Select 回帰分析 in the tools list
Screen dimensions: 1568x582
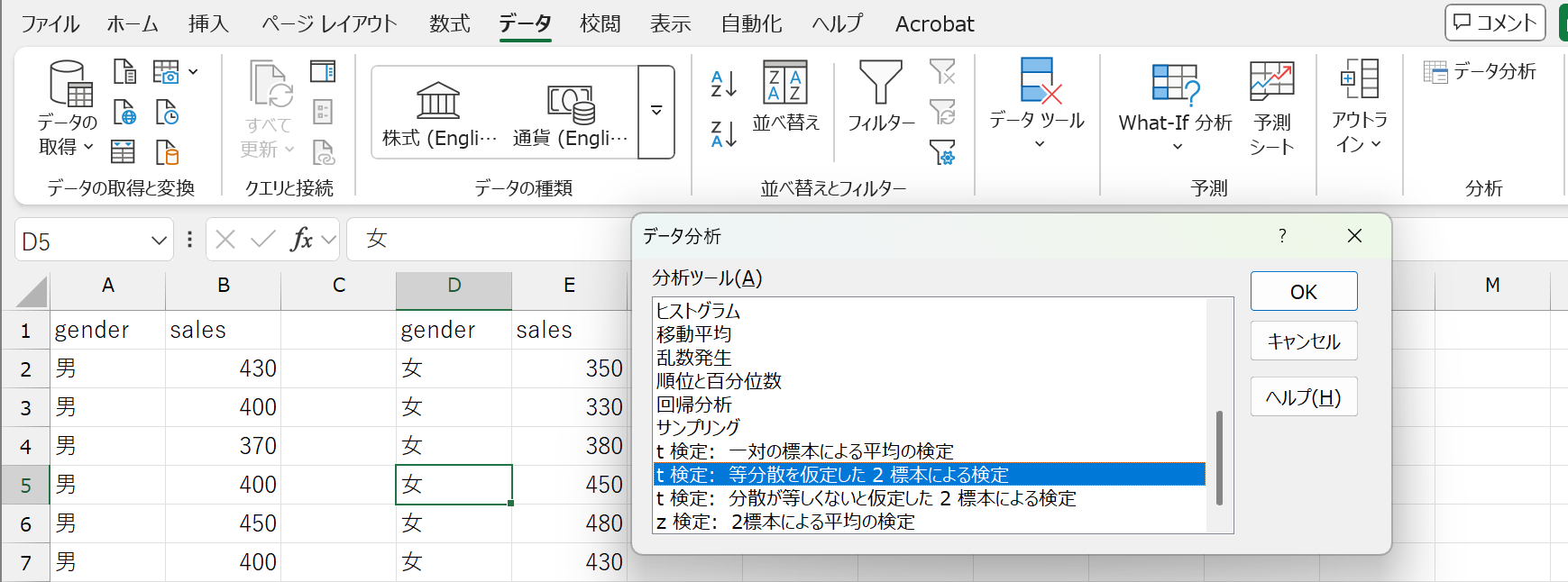tap(694, 405)
